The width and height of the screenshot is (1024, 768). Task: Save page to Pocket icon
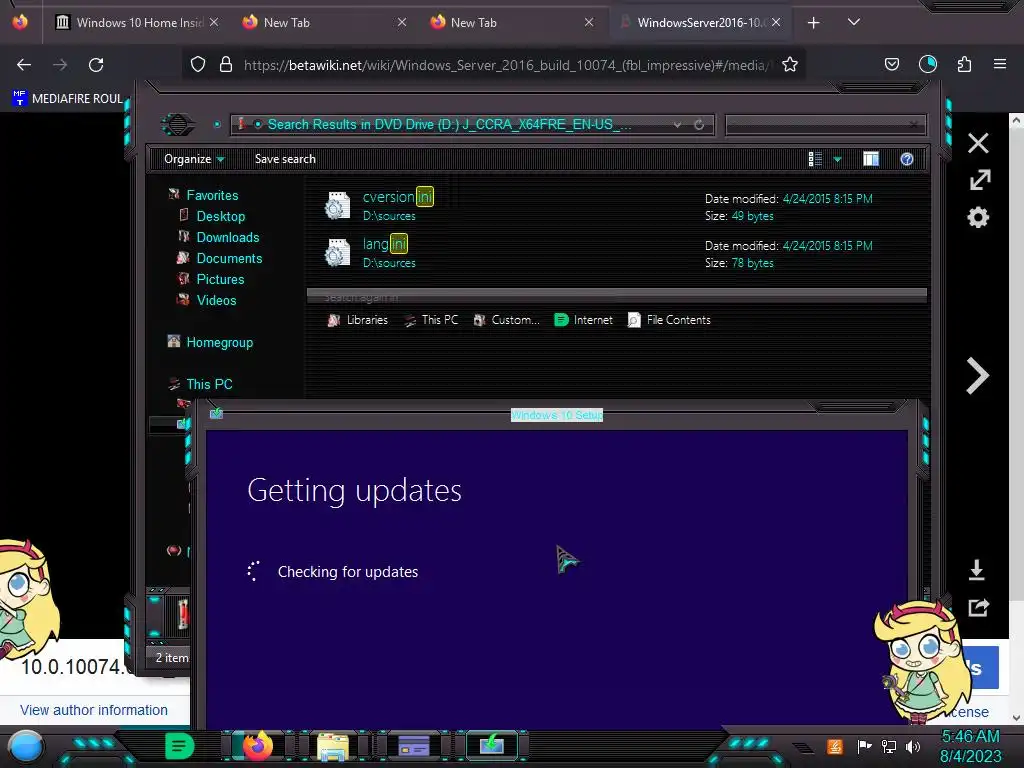click(x=891, y=65)
